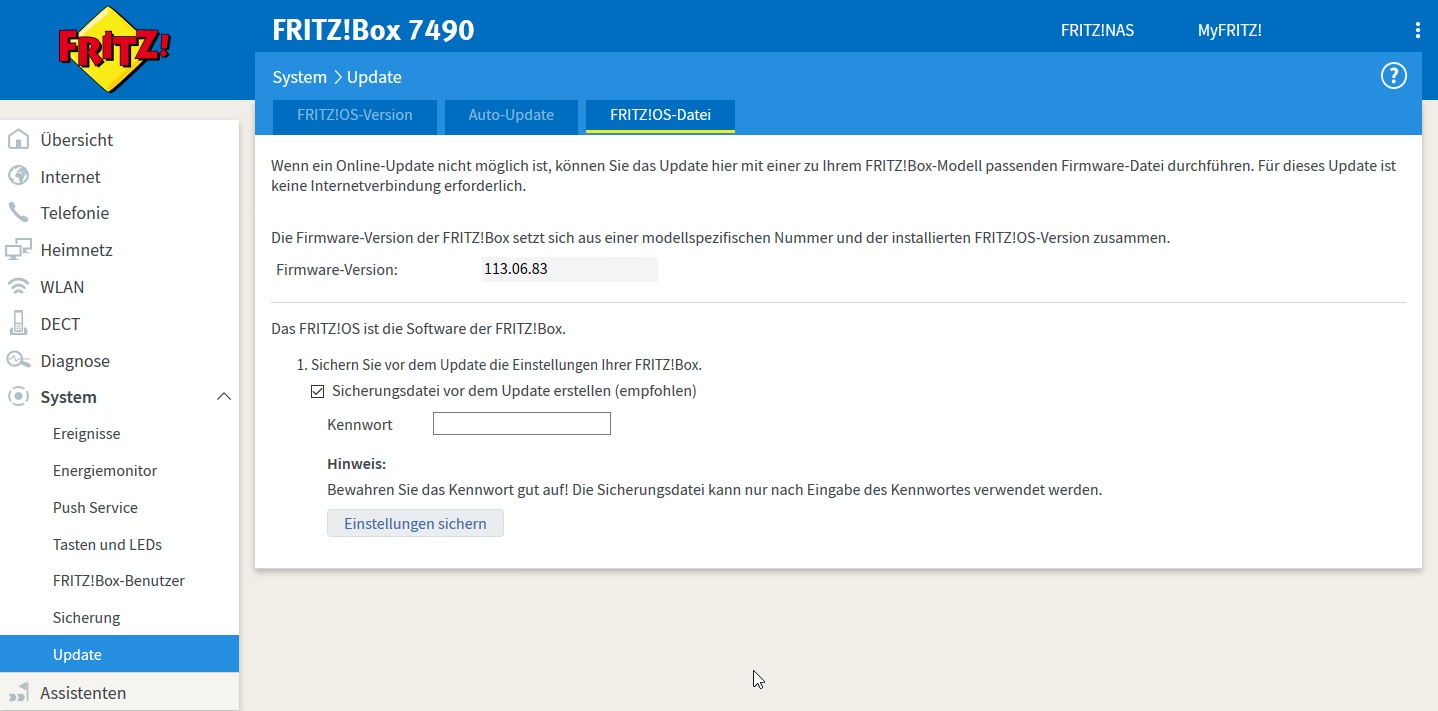This screenshot has height=711, width=1438.
Task: Click the Heimnetz devices icon
Action: (18, 250)
